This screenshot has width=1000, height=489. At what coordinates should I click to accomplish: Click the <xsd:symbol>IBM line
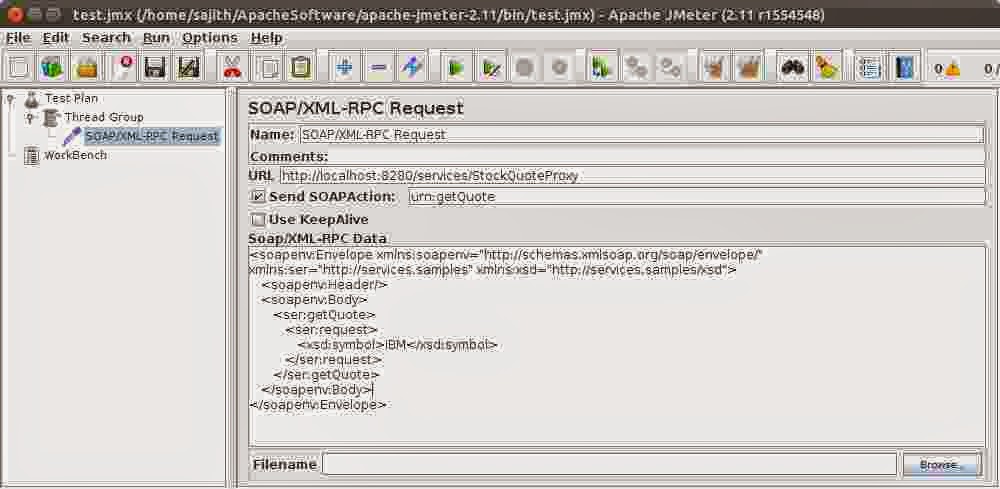[397, 345]
